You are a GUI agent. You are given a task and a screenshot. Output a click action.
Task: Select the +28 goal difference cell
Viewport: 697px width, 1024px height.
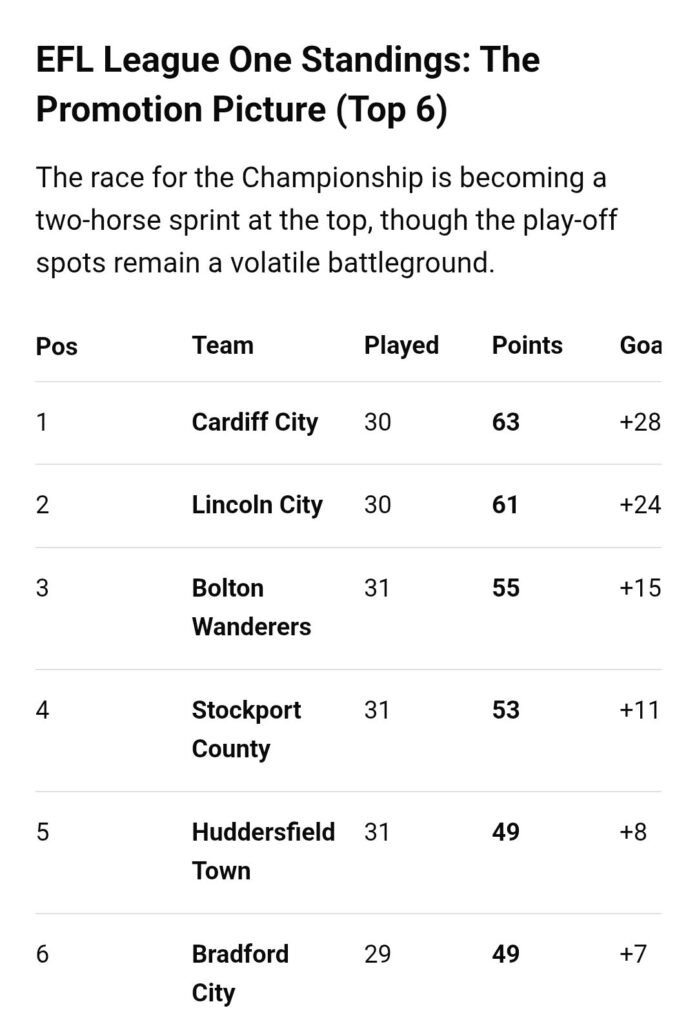coord(640,422)
